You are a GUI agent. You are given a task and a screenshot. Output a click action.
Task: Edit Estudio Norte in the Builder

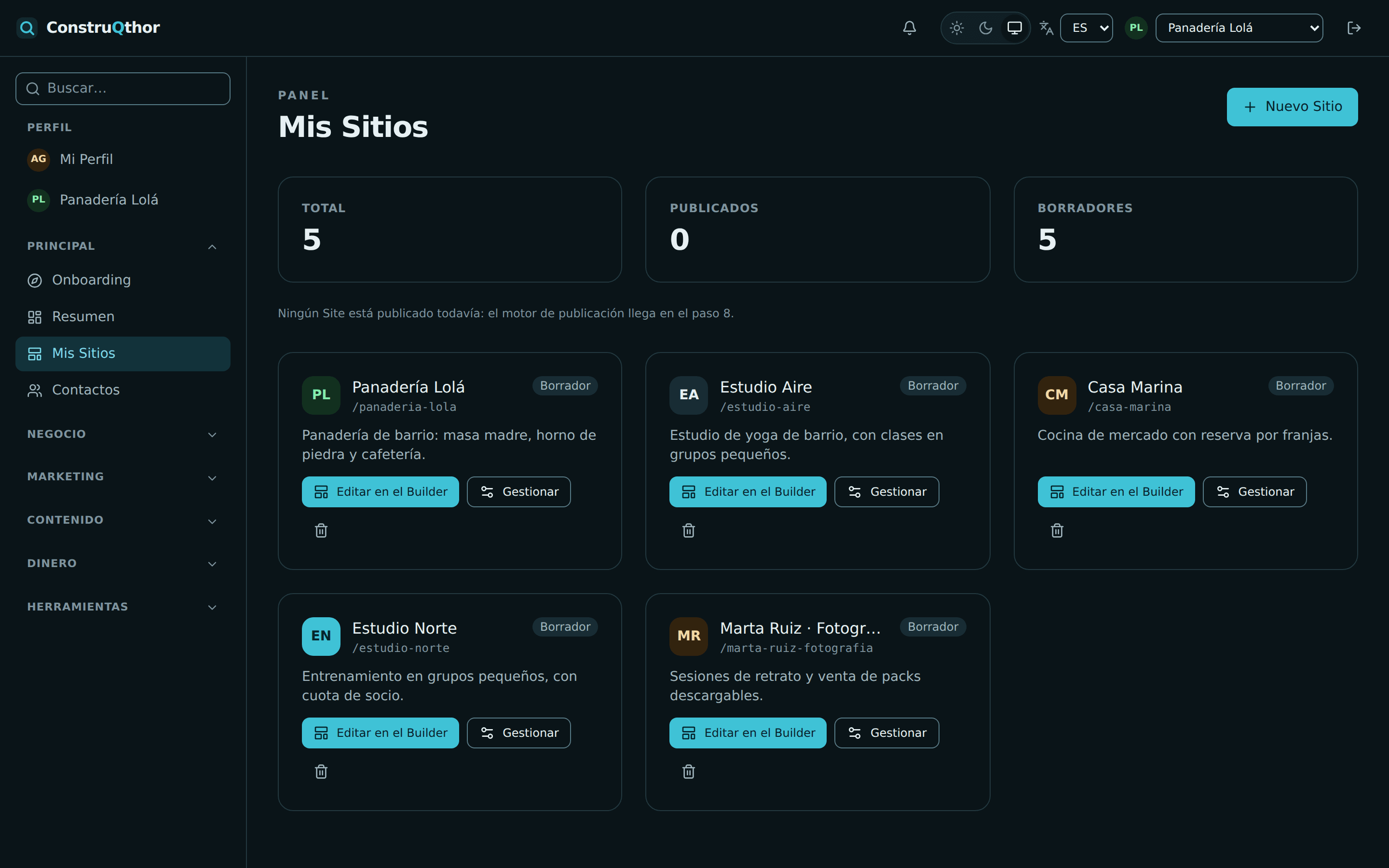click(380, 733)
